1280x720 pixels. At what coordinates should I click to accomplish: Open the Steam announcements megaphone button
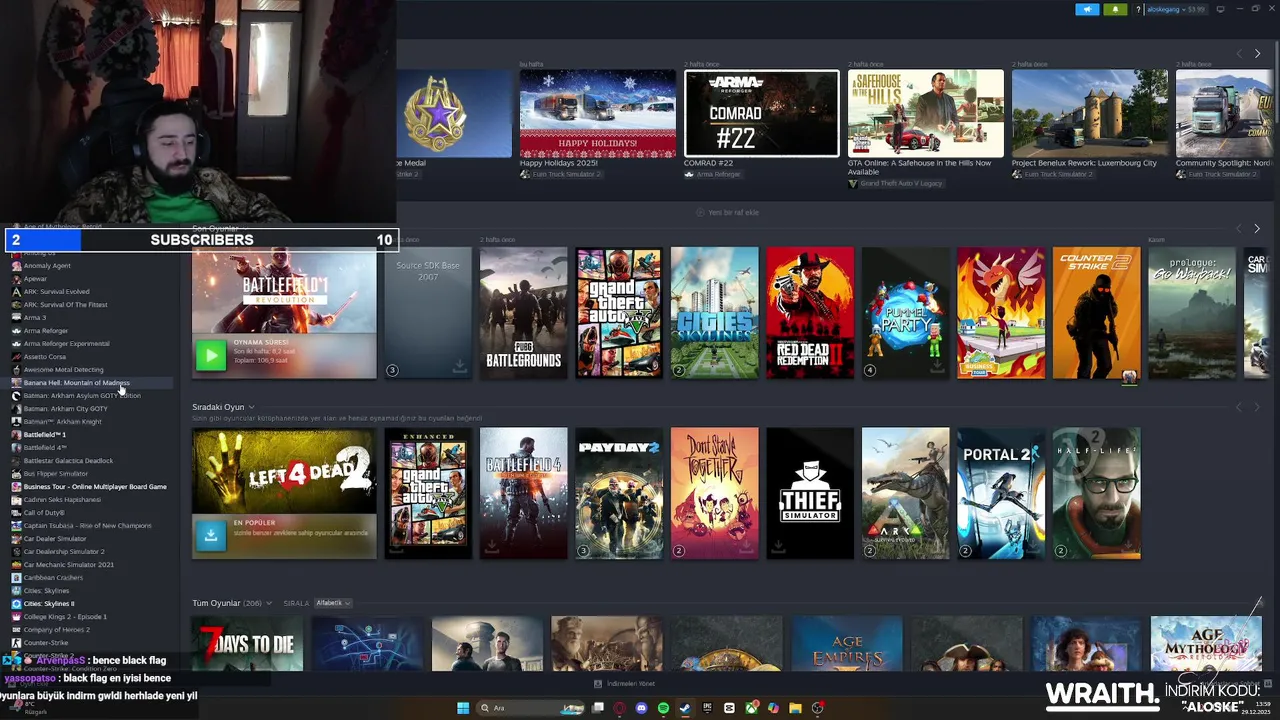pos(1087,9)
